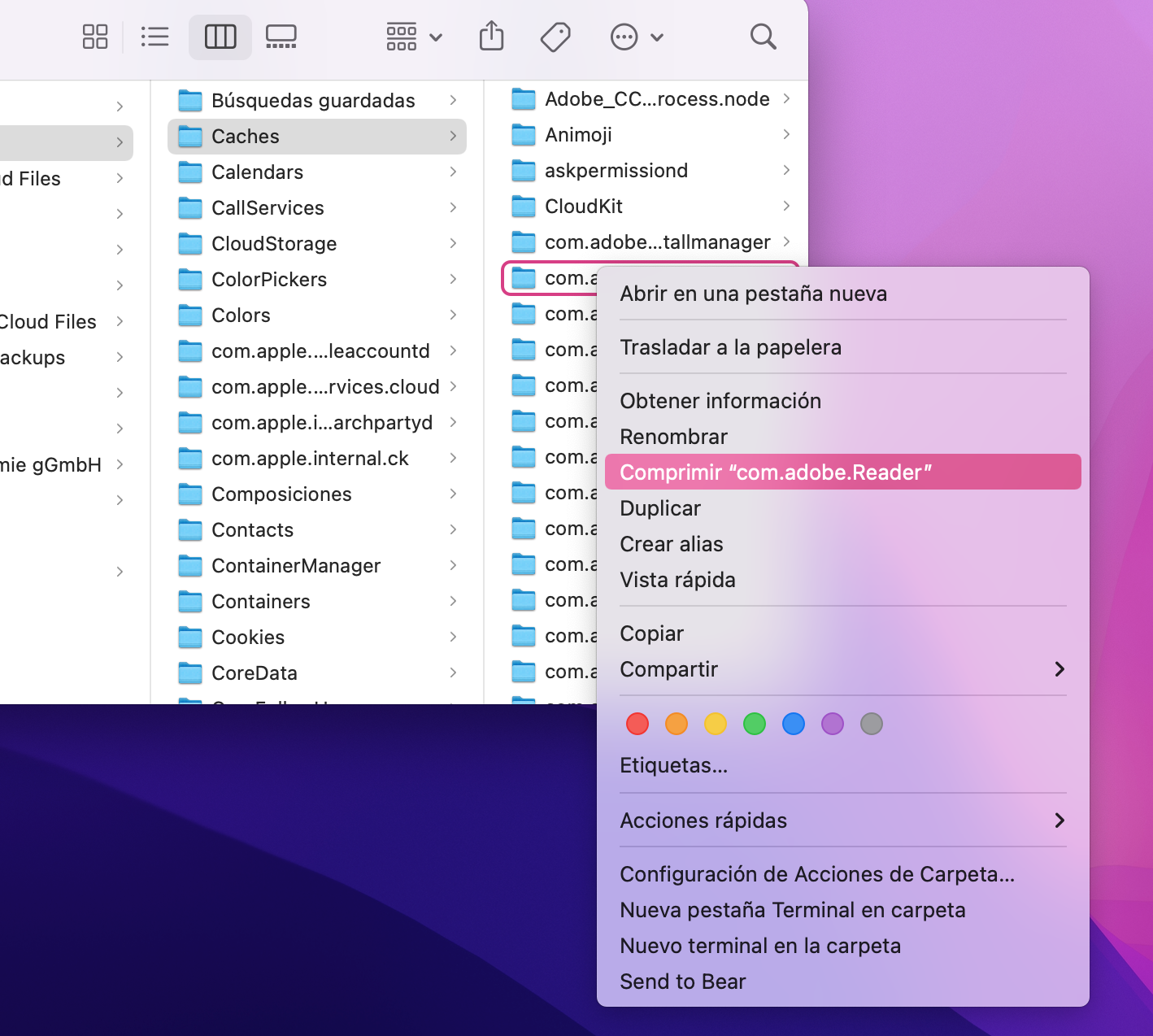Switch Finder to list view
The width and height of the screenshot is (1153, 1036).
pyautogui.click(x=154, y=37)
